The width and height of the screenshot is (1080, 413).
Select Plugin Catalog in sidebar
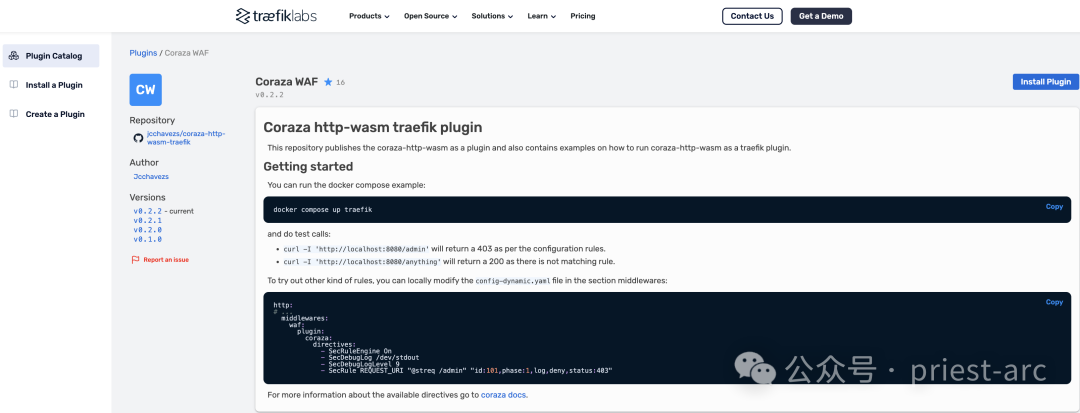click(x=51, y=56)
